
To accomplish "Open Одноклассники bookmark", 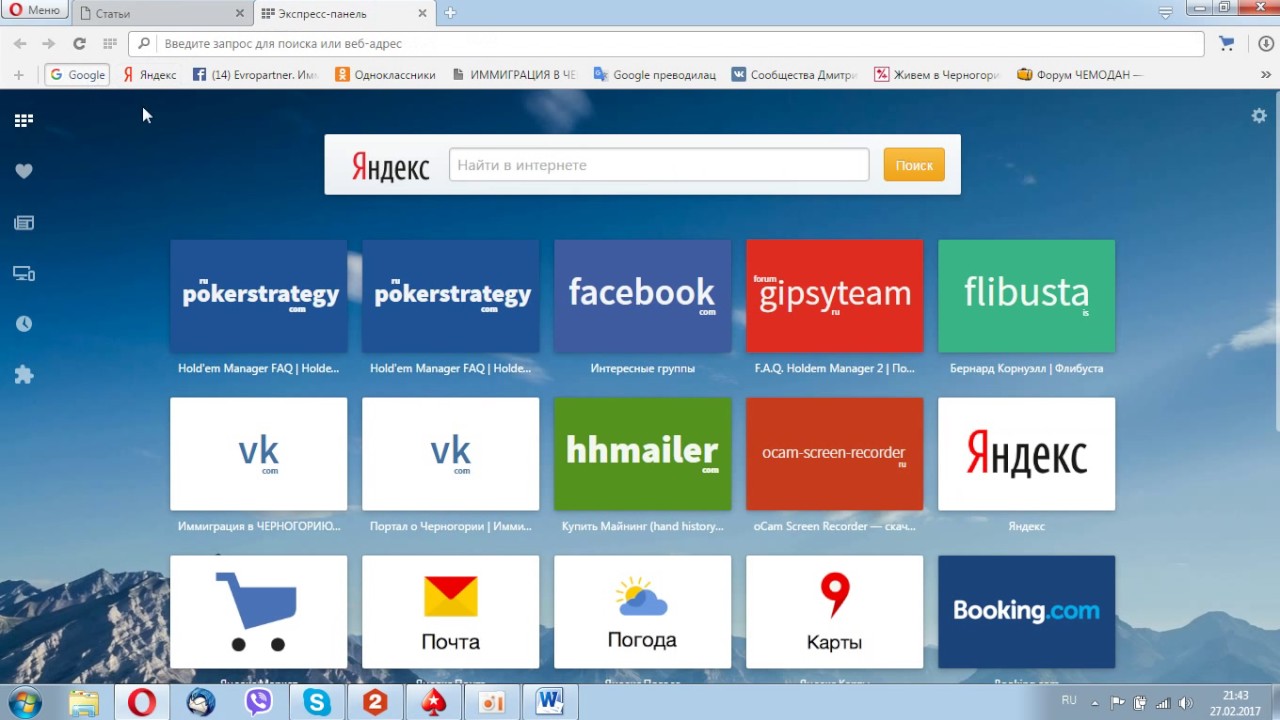I will [386, 75].
